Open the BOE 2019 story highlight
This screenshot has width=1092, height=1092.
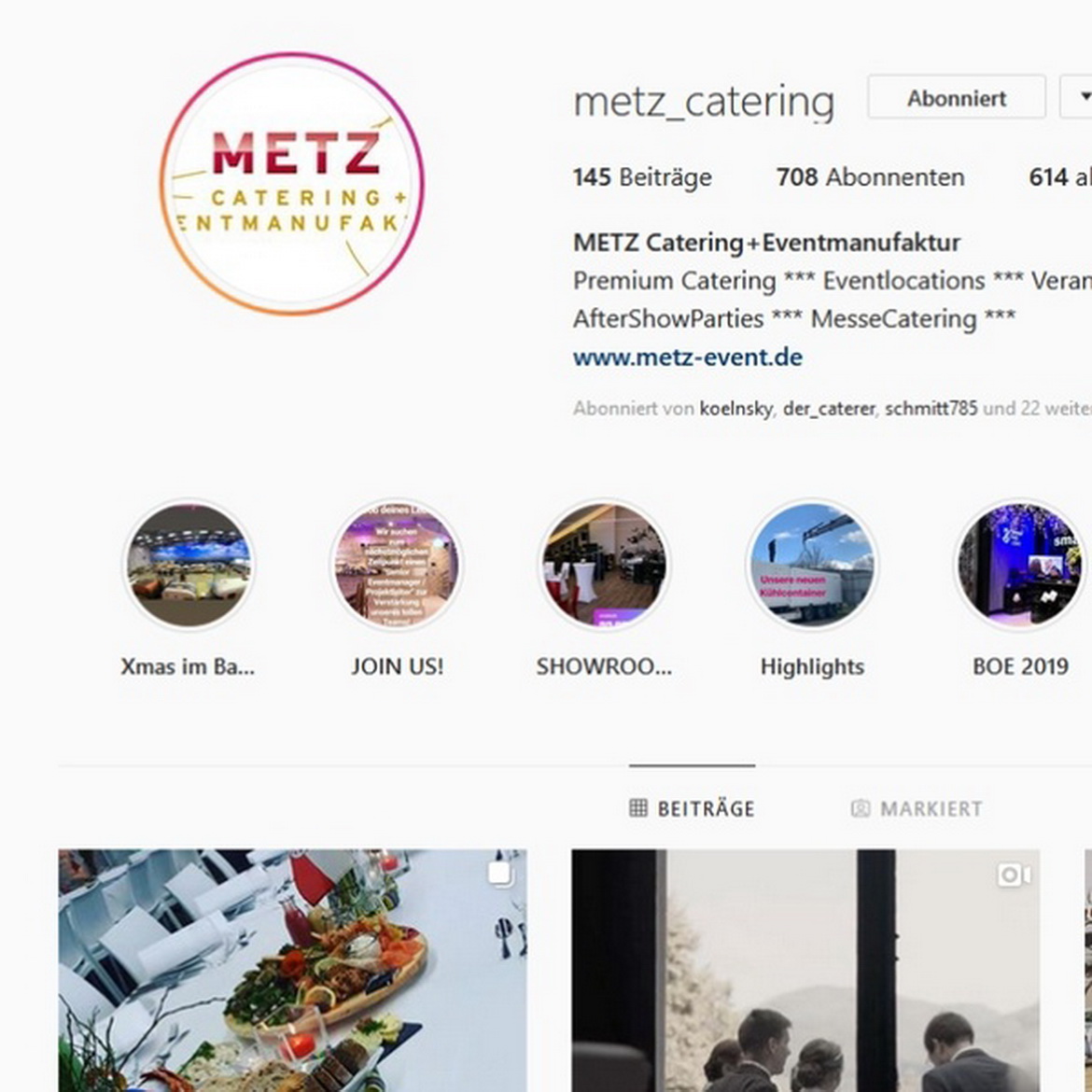point(1020,565)
